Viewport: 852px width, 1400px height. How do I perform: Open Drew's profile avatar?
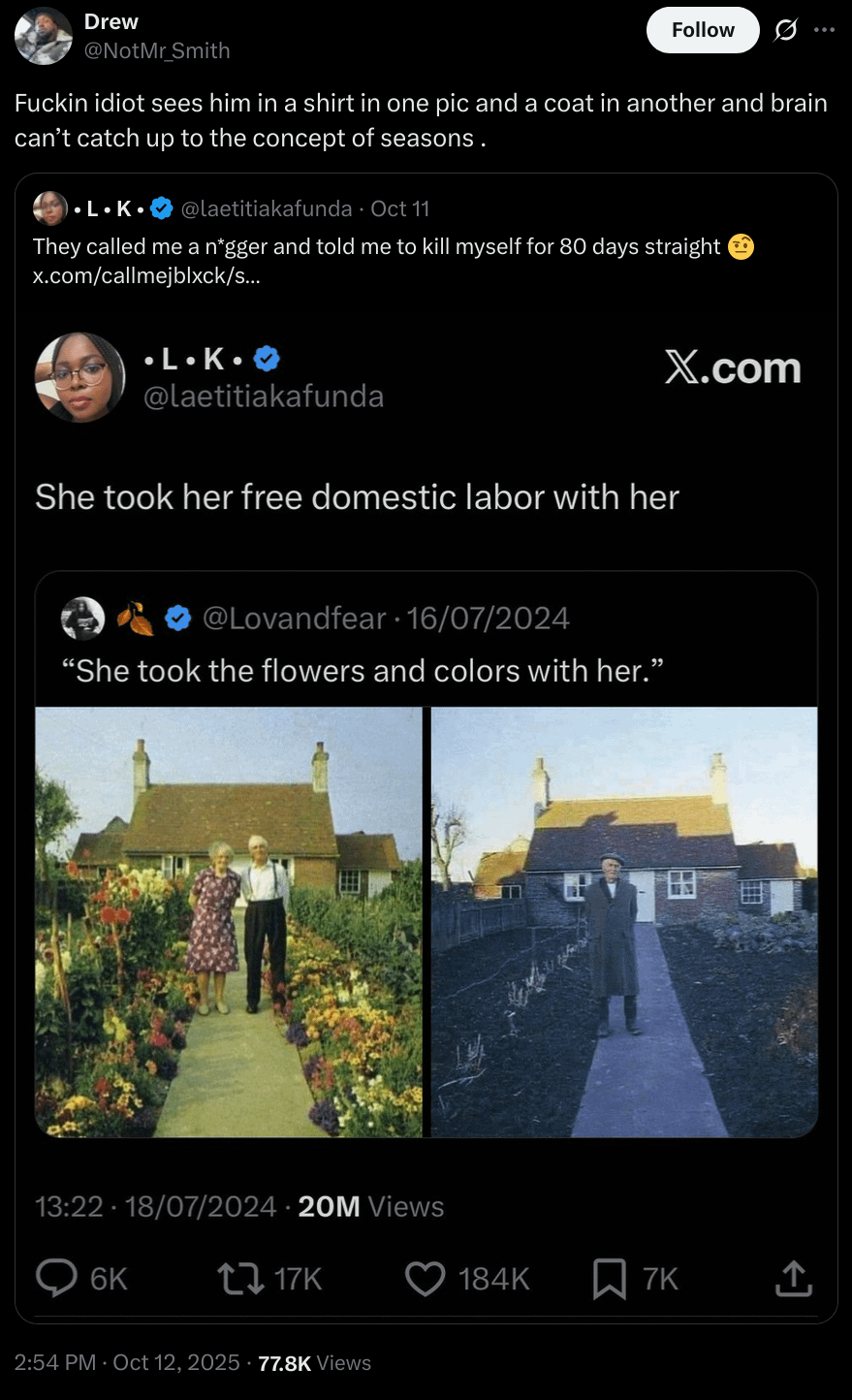[44, 36]
